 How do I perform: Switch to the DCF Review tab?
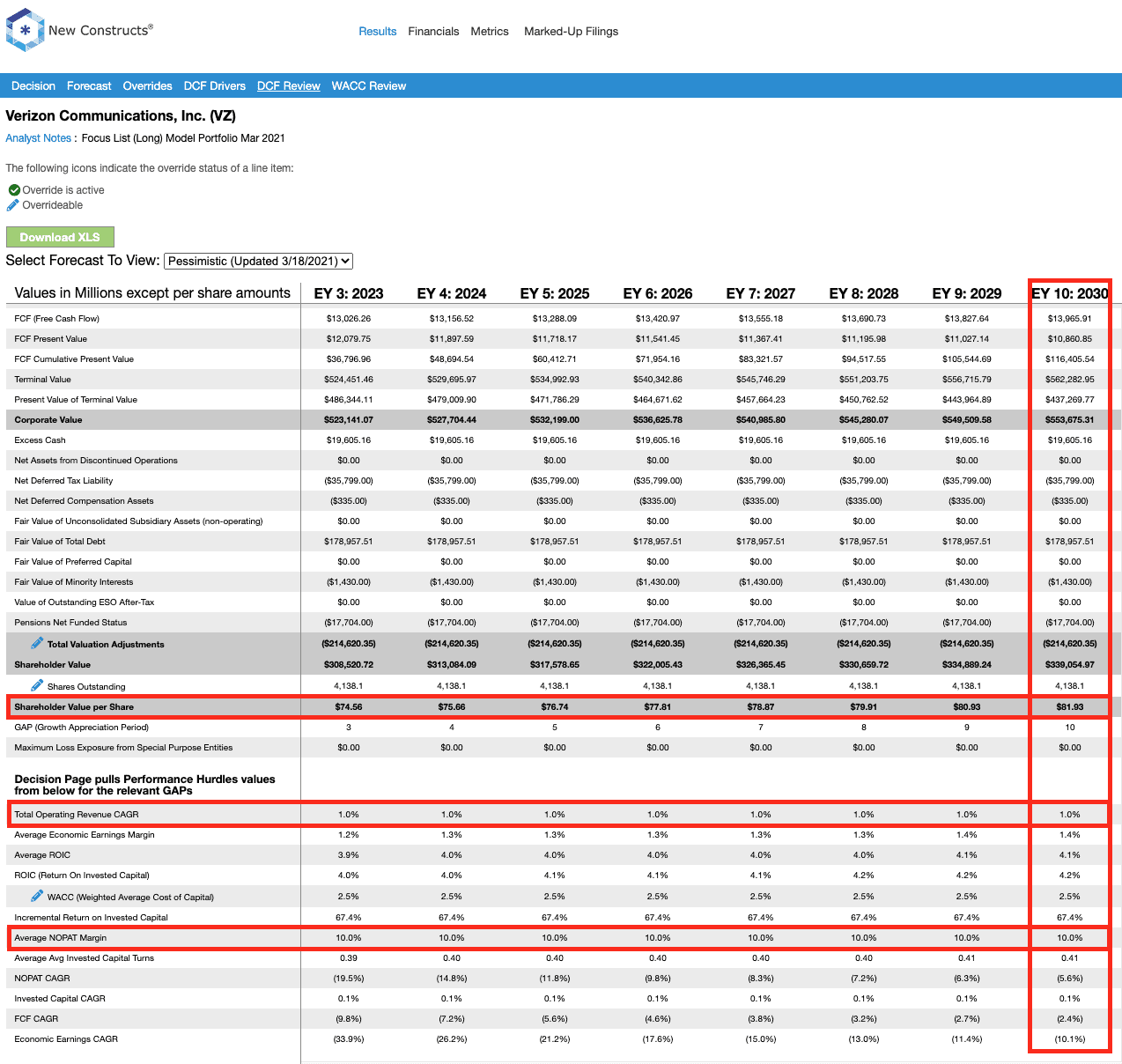[x=289, y=86]
